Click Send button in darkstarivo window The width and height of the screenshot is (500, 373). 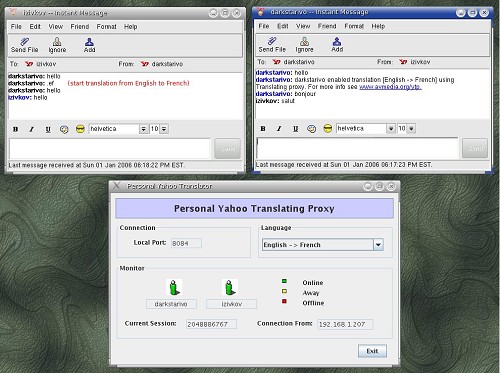click(x=475, y=148)
